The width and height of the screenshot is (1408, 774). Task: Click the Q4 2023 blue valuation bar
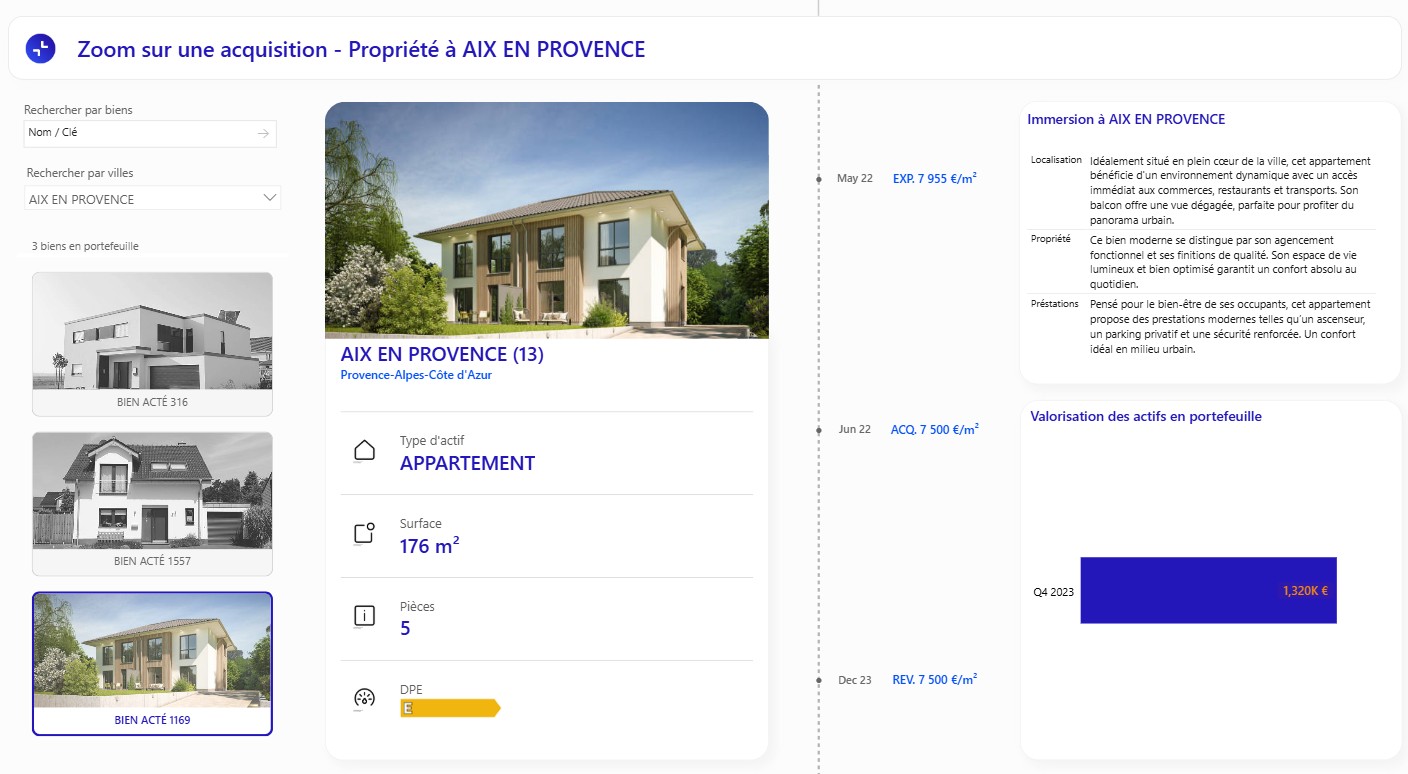click(x=1208, y=590)
